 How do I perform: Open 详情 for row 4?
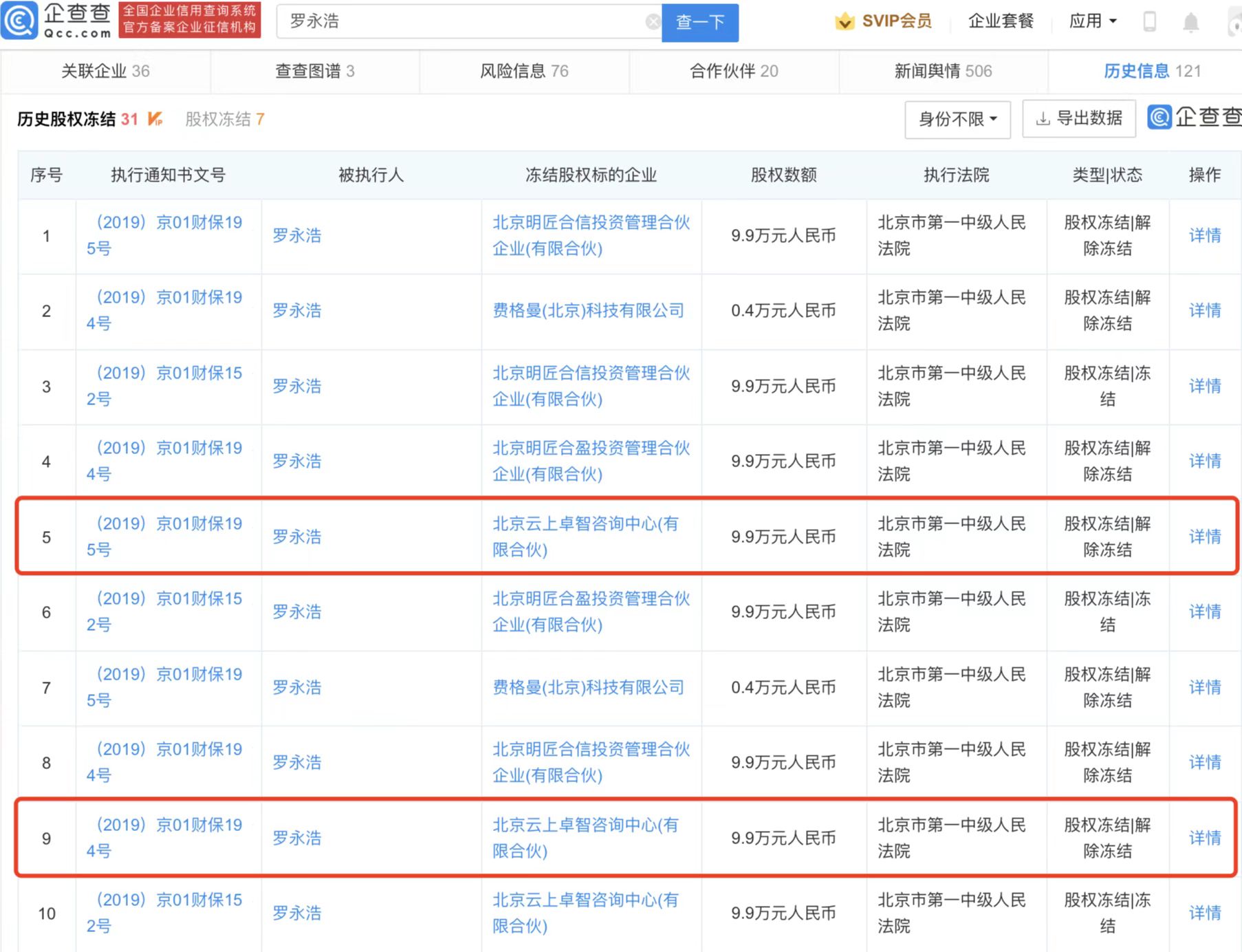1205,461
